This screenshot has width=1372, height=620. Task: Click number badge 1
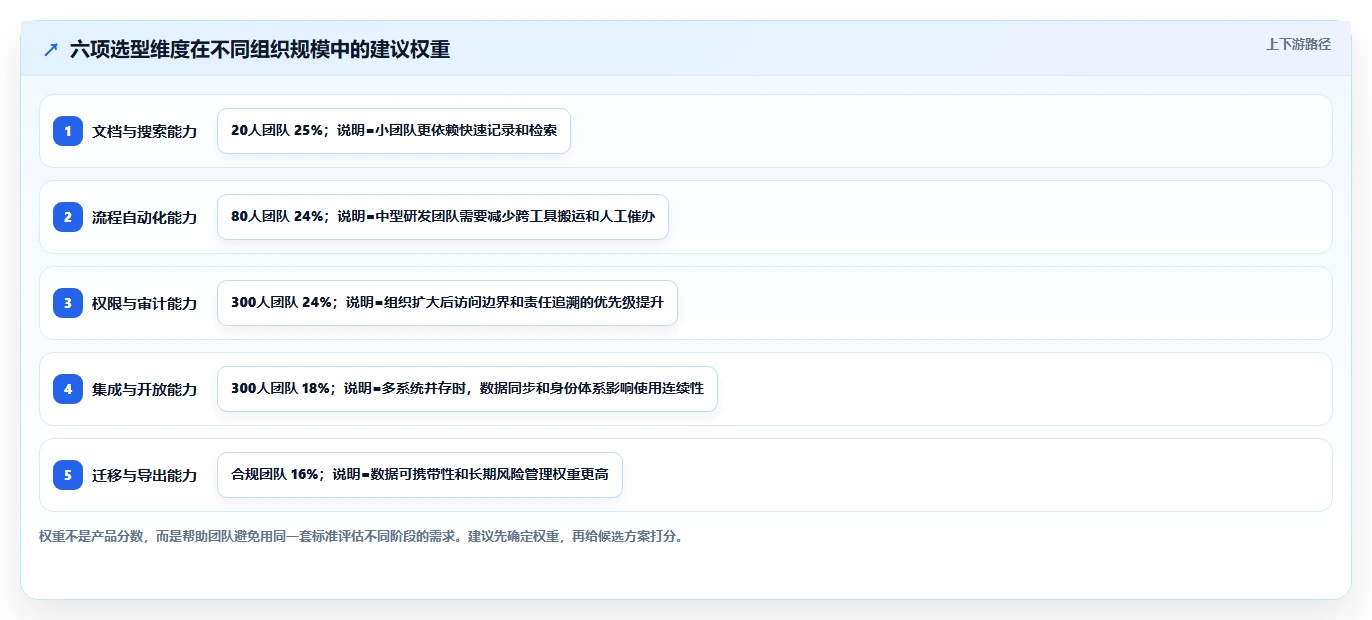[x=68, y=131]
